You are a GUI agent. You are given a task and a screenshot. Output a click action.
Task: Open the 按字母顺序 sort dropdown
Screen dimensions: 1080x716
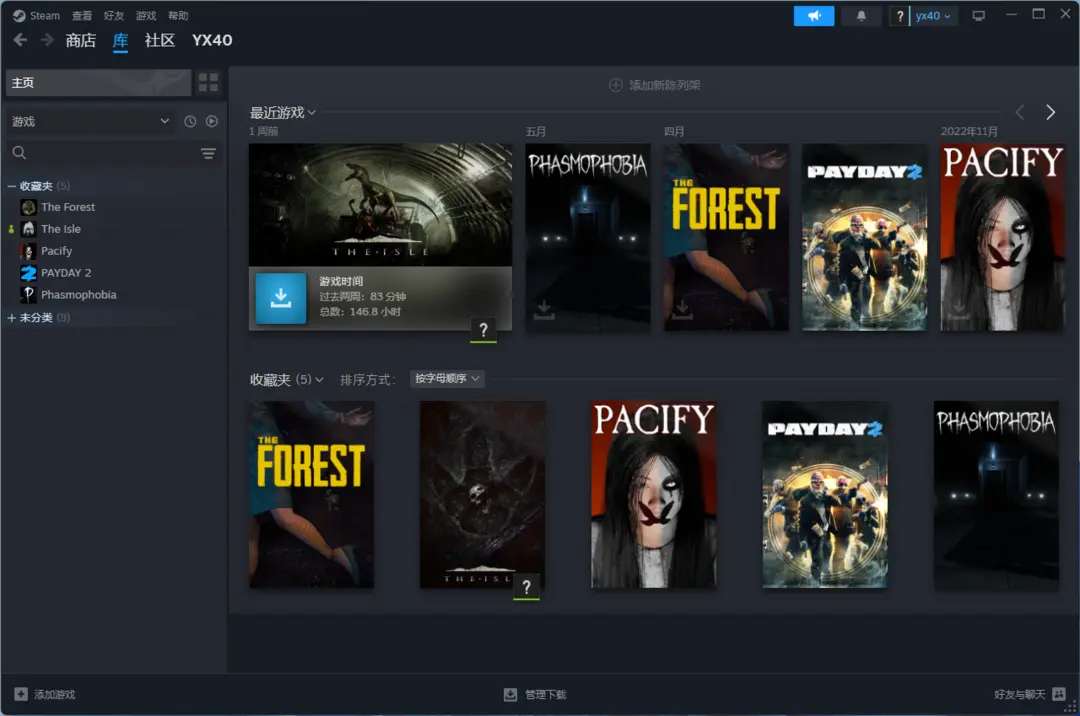(x=447, y=379)
